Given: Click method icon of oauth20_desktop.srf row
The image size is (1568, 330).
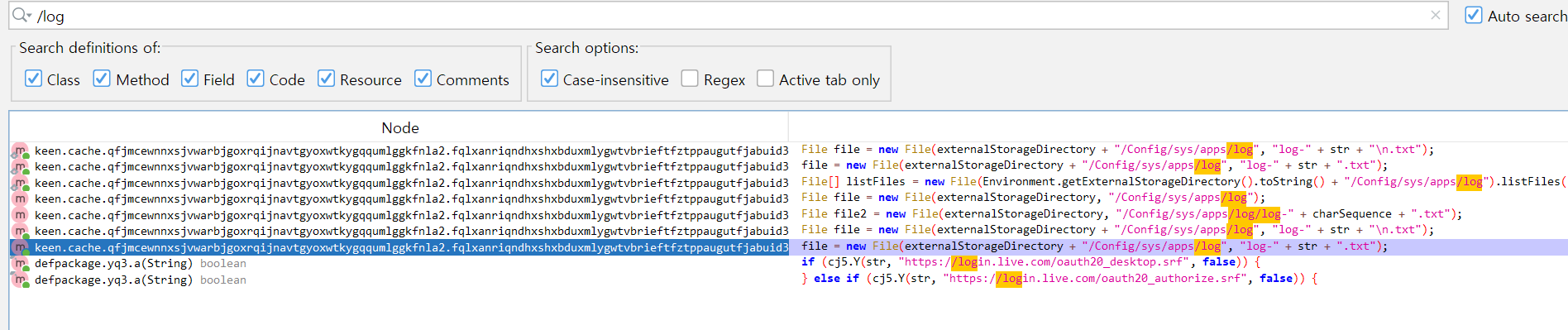Looking at the screenshot, I should (20, 264).
